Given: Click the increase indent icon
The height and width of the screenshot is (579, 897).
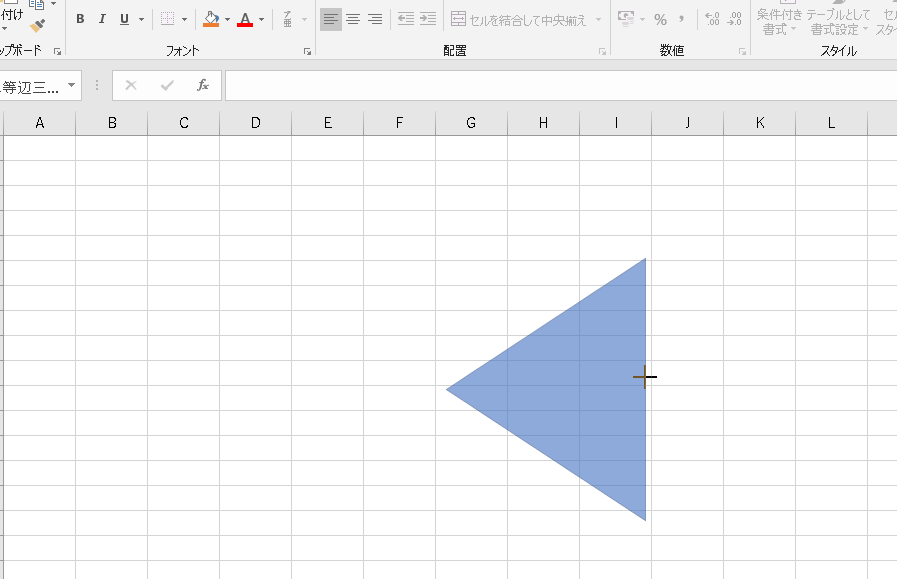Looking at the screenshot, I should point(428,19).
